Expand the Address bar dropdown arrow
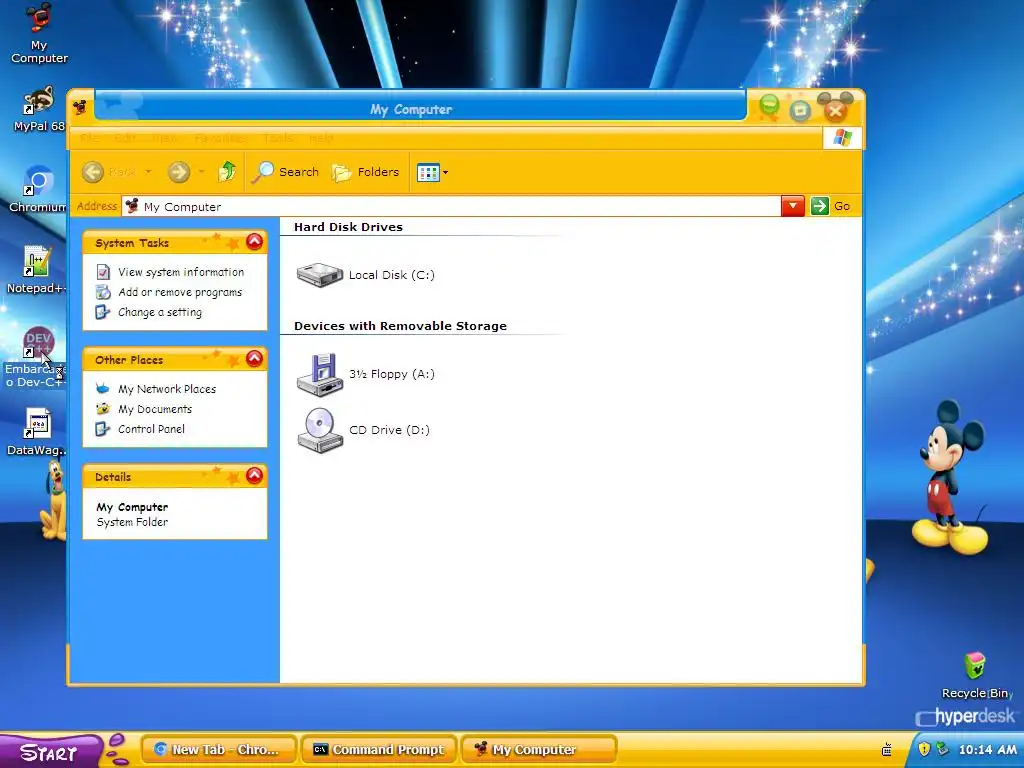Viewport: 1024px width, 768px height. click(792, 206)
